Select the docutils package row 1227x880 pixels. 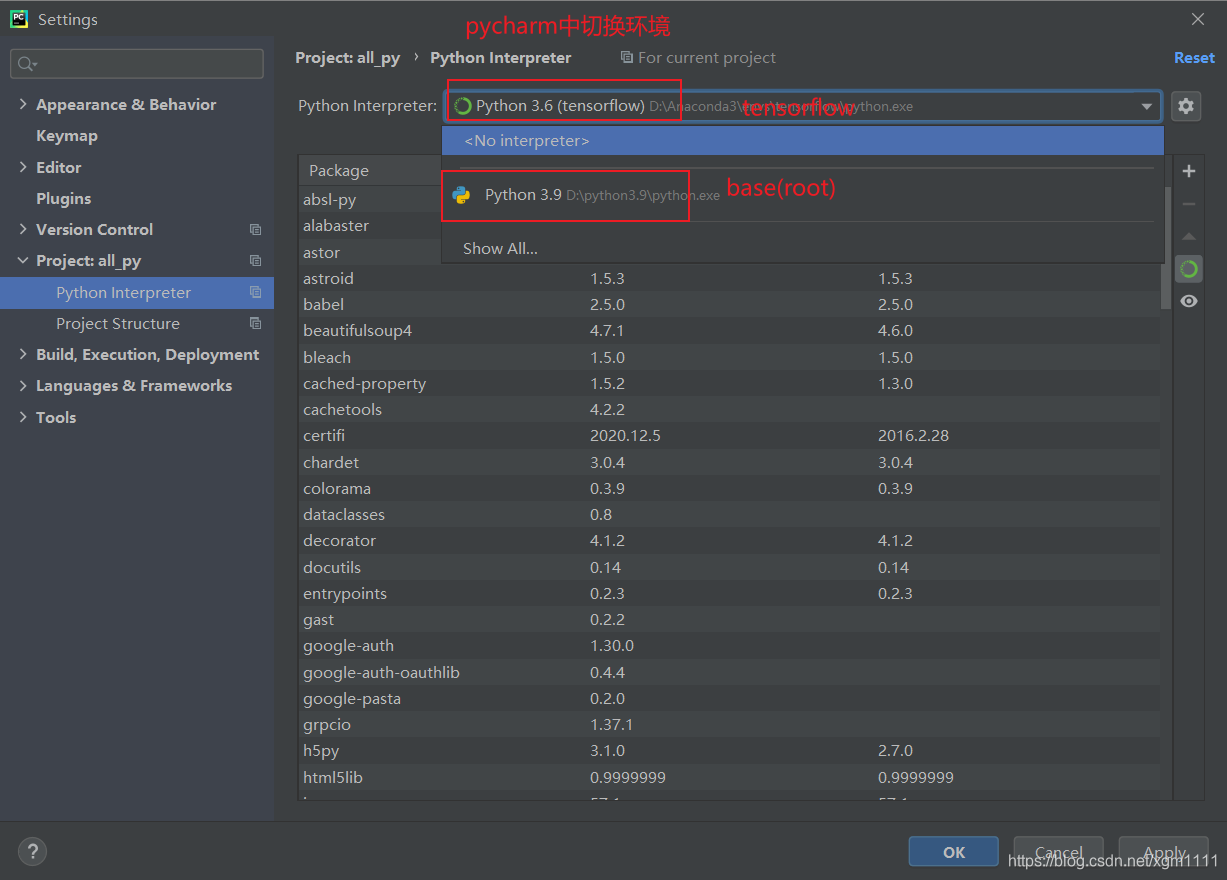click(x=731, y=568)
